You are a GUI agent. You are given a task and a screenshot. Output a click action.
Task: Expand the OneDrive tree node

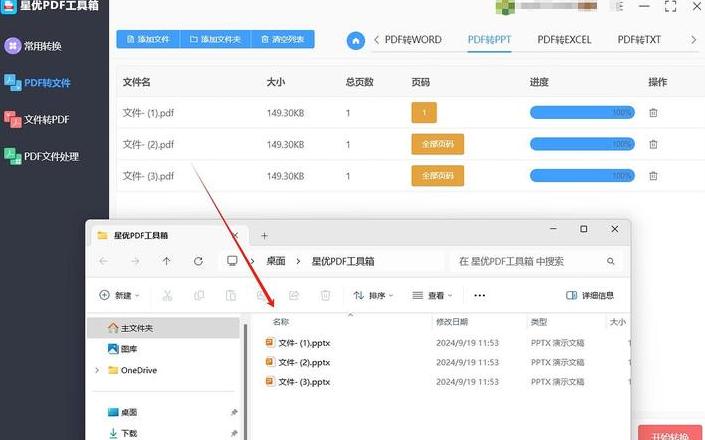pyautogui.click(x=97, y=370)
